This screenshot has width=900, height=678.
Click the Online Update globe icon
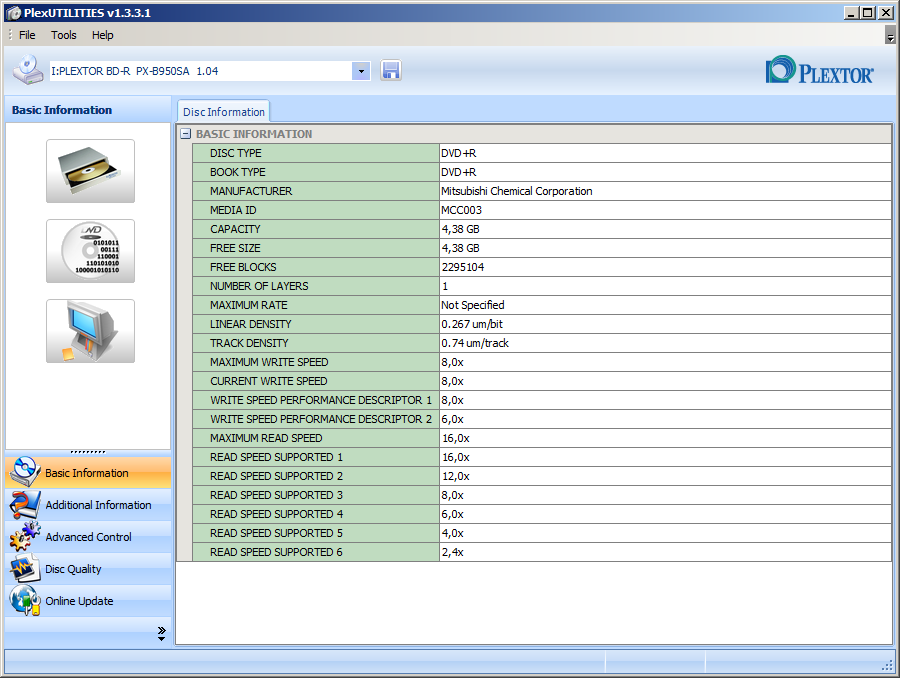(x=25, y=600)
